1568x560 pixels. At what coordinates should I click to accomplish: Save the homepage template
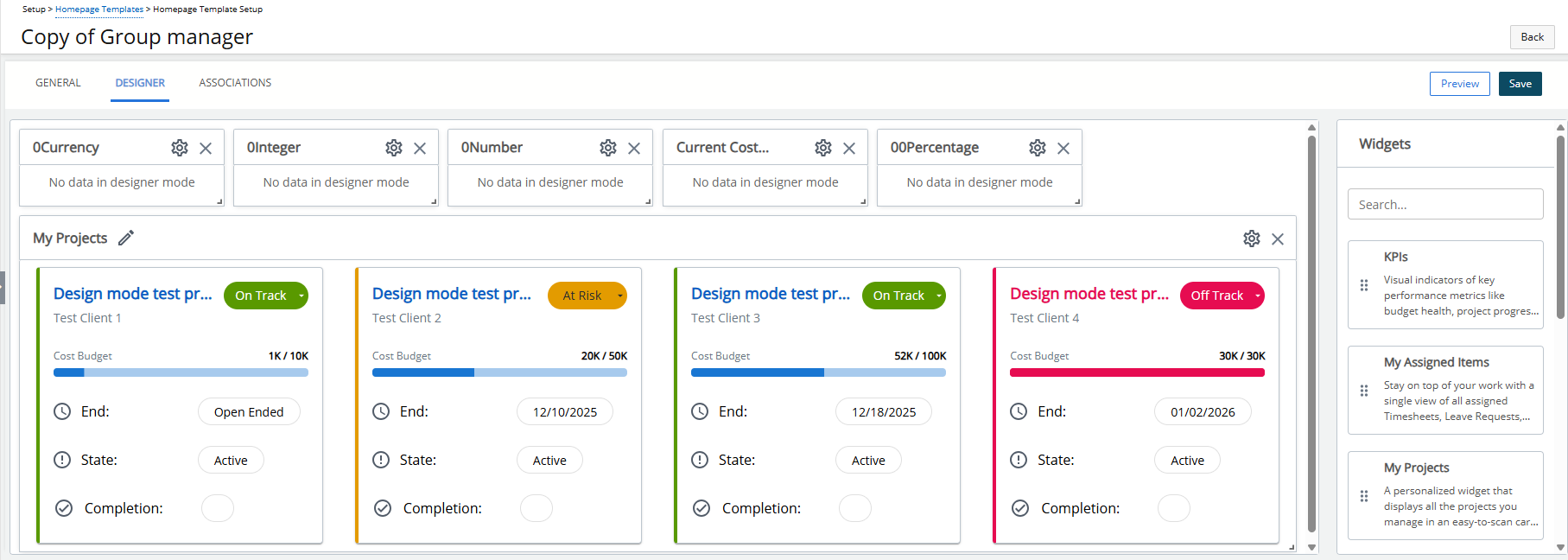coord(1520,84)
